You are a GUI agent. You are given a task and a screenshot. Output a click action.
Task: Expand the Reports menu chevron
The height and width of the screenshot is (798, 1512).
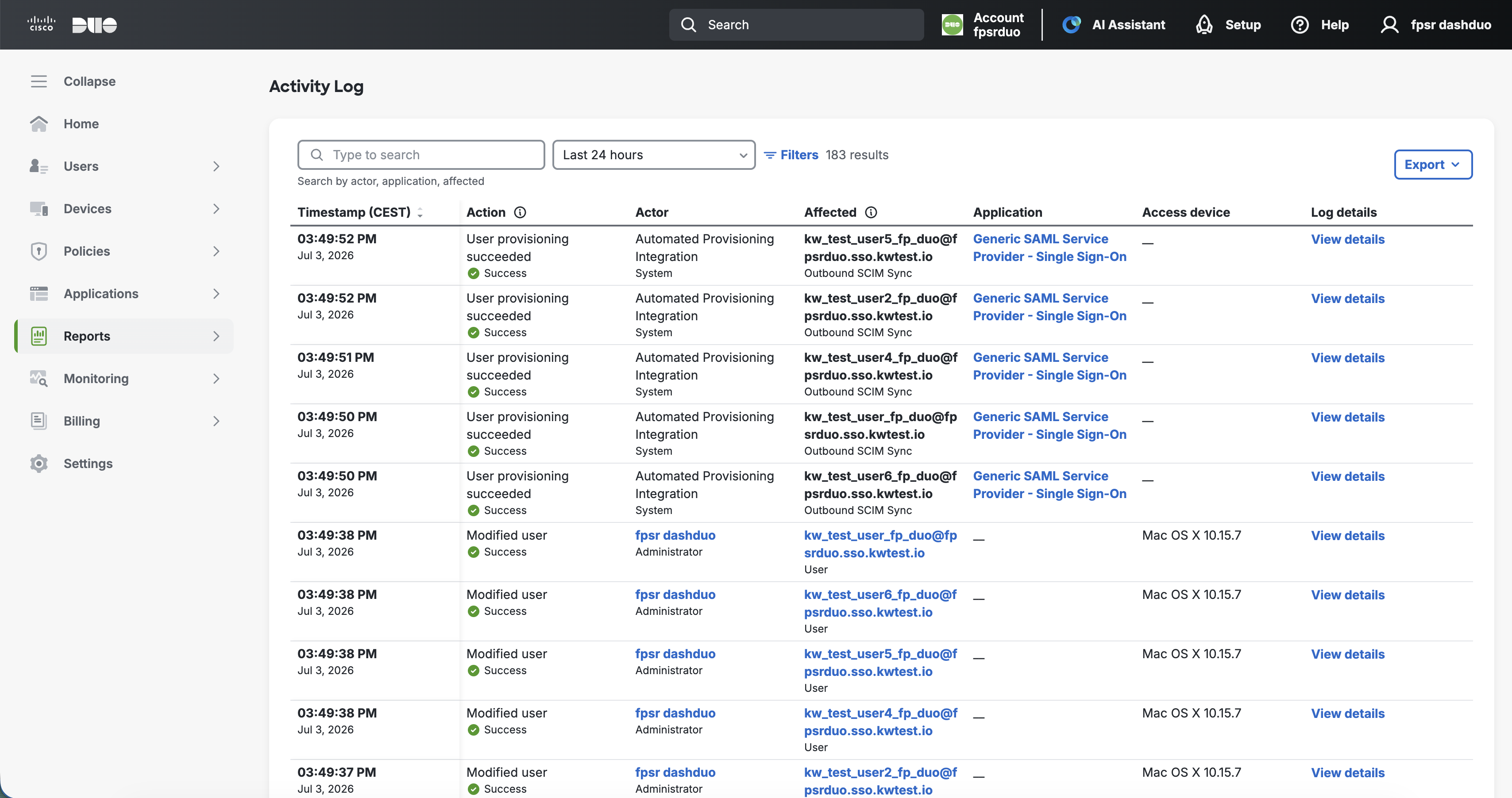pyautogui.click(x=216, y=336)
